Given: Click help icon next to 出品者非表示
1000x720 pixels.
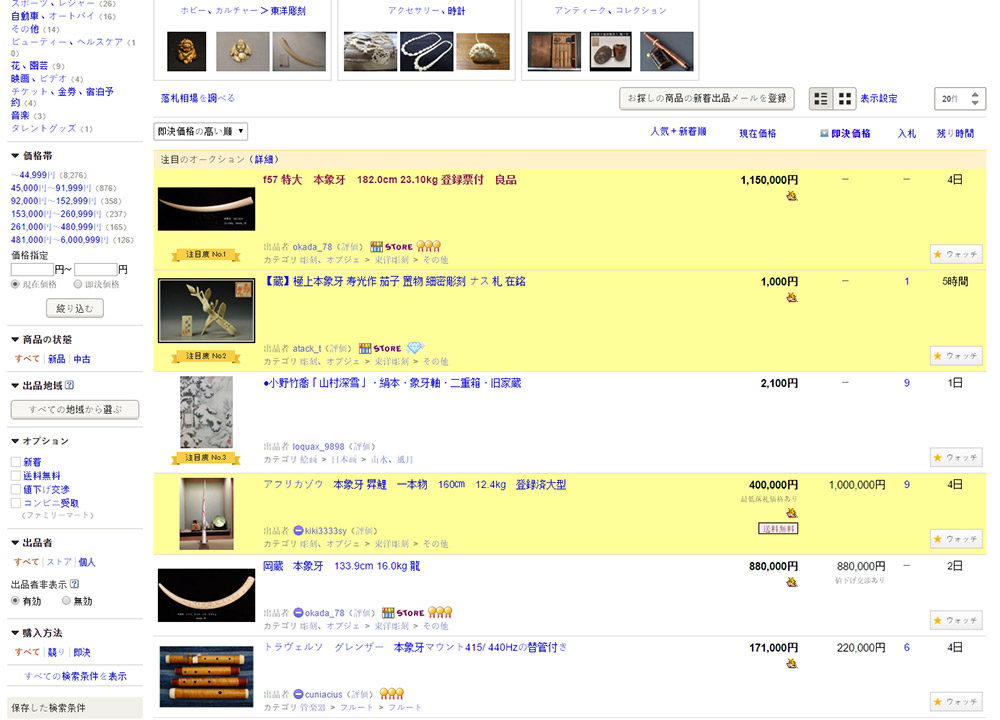Looking at the screenshot, I should 75,584.
